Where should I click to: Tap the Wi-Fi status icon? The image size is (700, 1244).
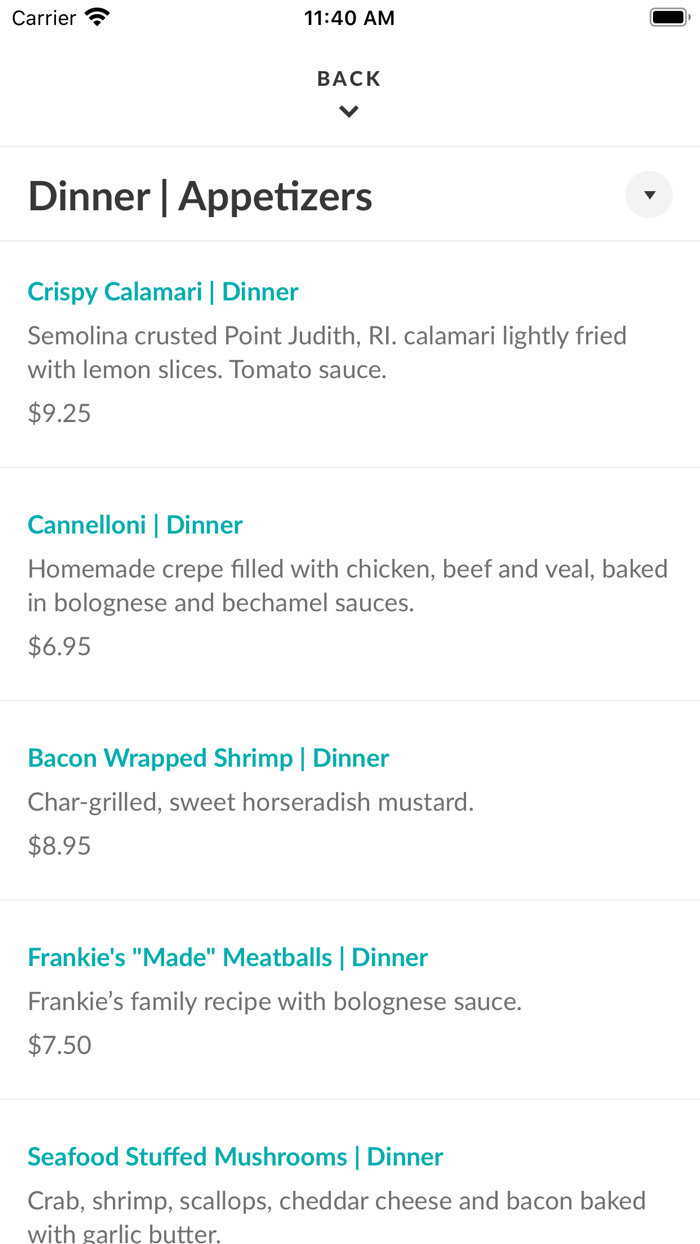pos(97,17)
